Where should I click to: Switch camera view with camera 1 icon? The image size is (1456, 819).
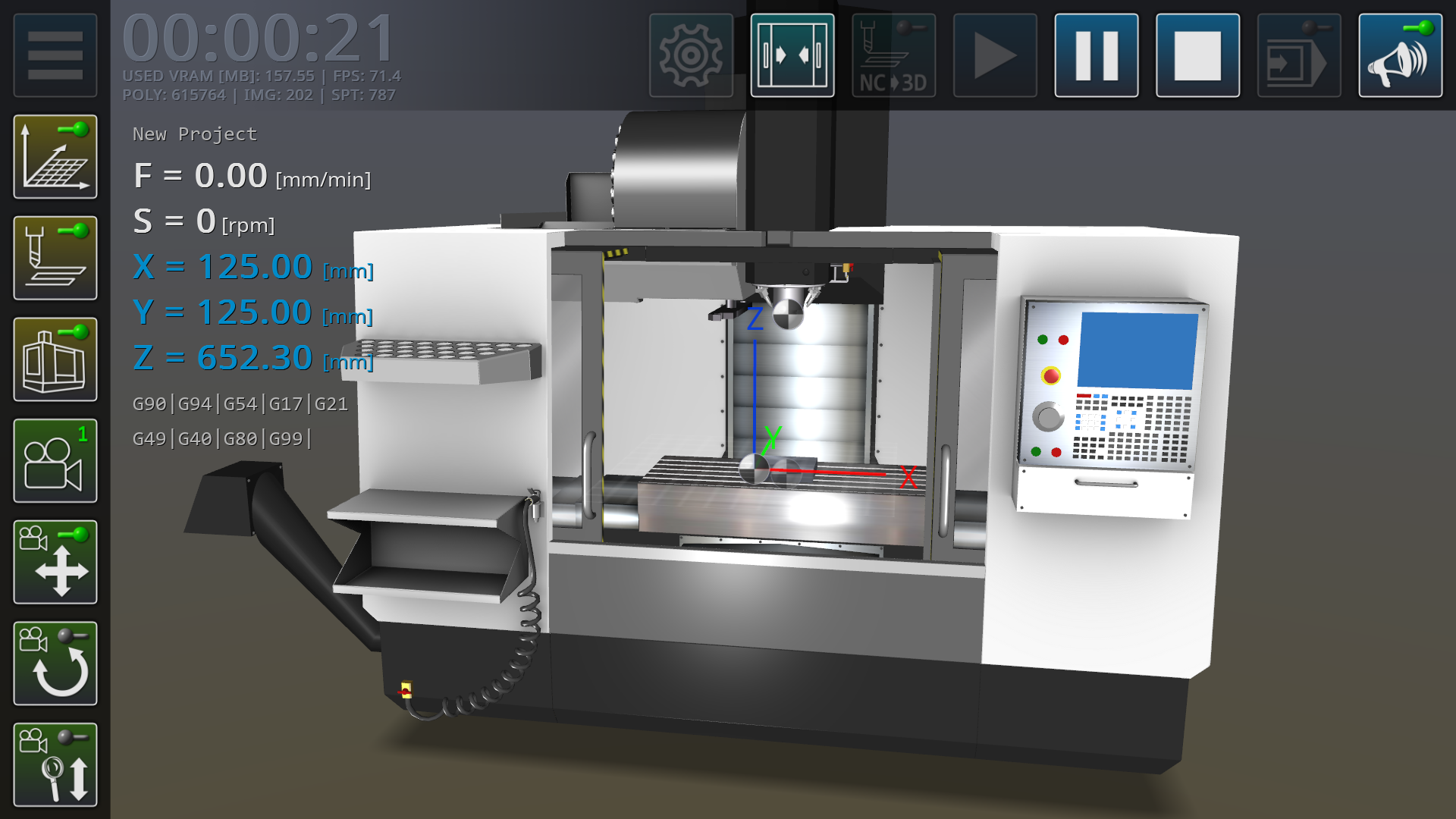(x=55, y=461)
